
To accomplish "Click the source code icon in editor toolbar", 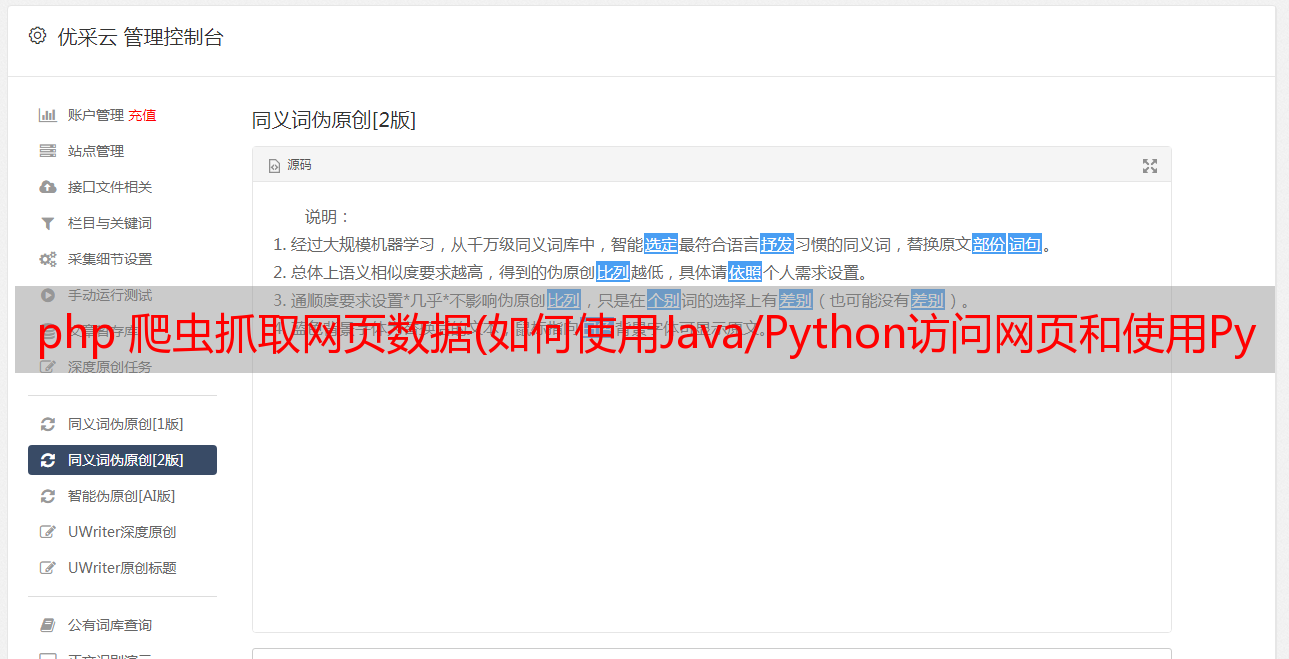I will [x=274, y=166].
